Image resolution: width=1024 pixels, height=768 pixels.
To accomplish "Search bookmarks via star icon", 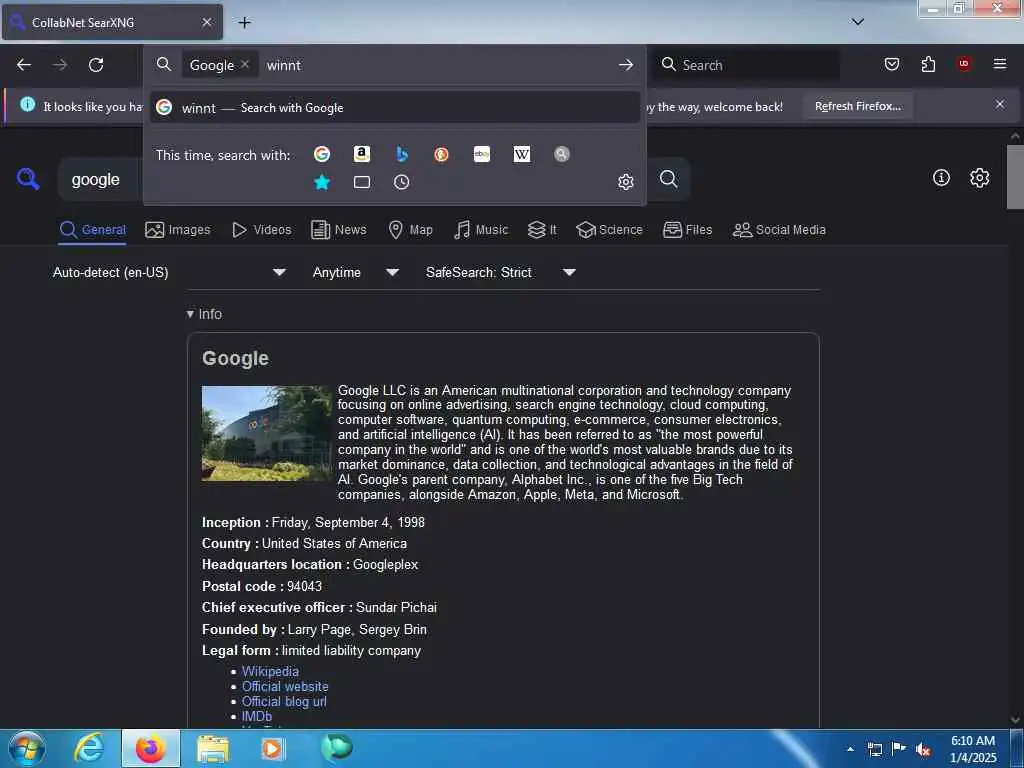I will pyautogui.click(x=322, y=182).
